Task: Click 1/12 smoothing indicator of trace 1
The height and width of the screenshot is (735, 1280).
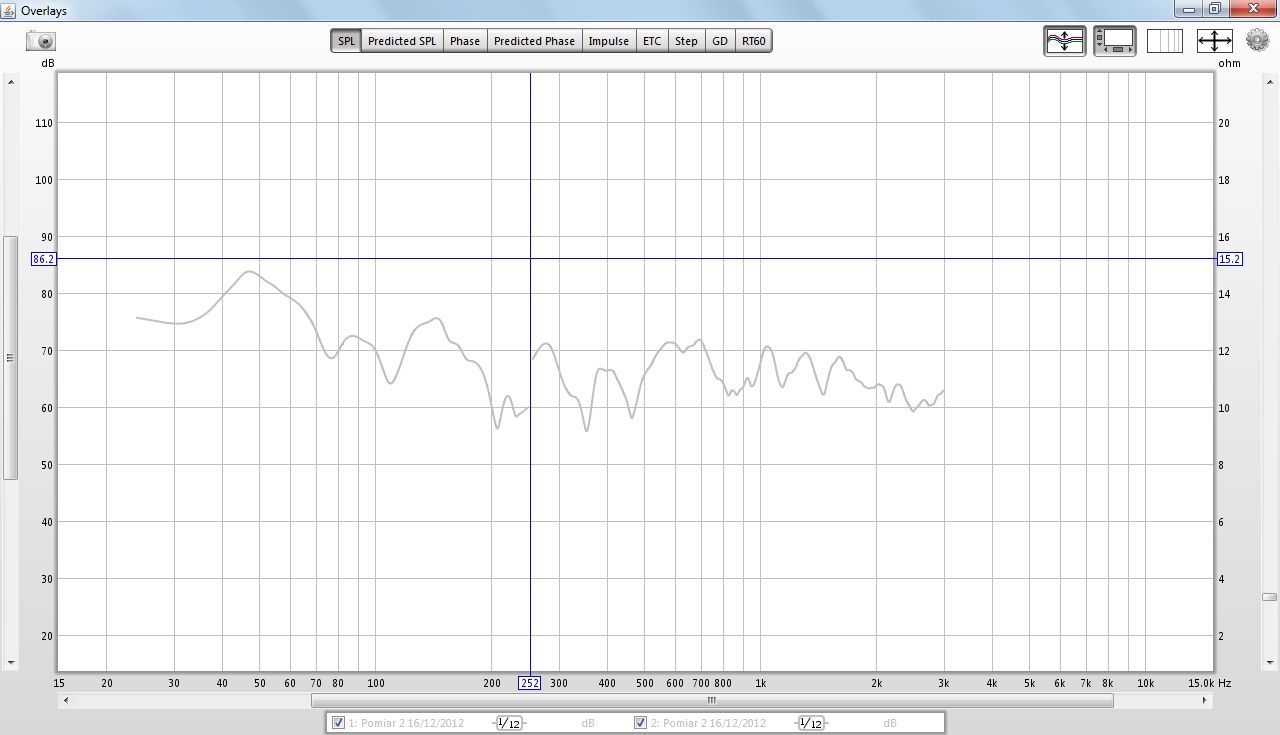Action: (509, 723)
